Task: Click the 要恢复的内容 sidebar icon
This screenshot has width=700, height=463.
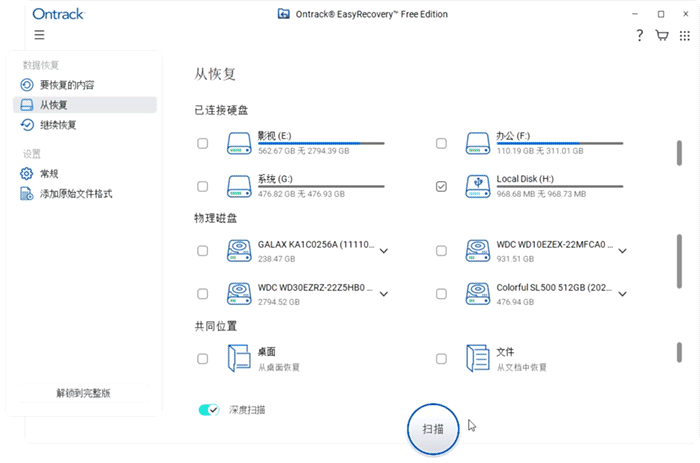Action: click(27, 85)
